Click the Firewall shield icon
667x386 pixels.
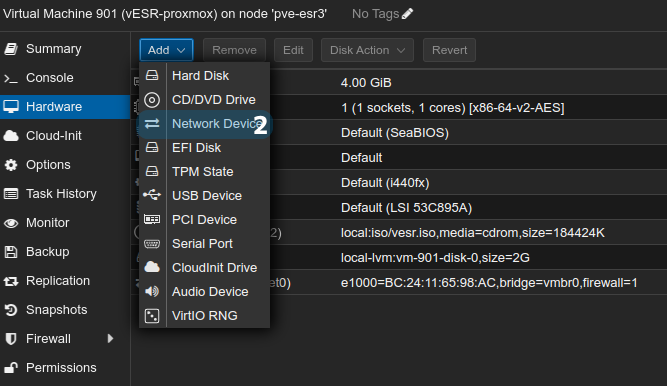[x=11, y=339]
